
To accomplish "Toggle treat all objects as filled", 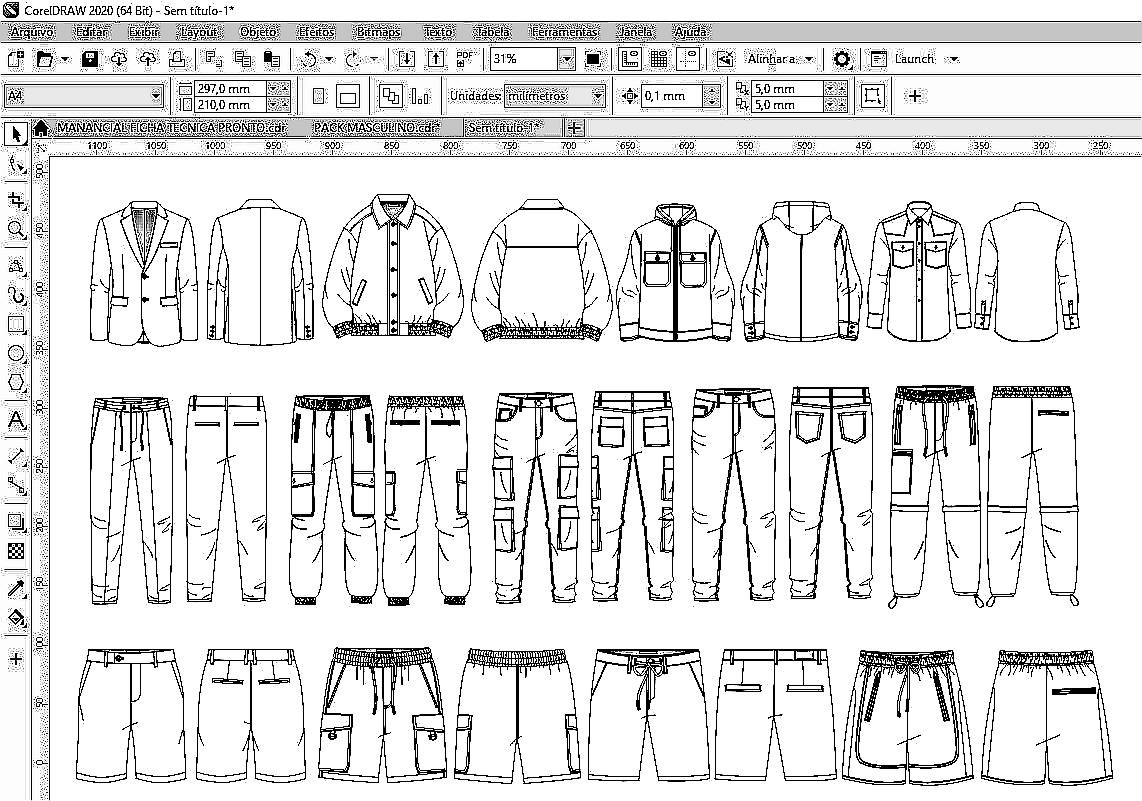I will coord(872,95).
